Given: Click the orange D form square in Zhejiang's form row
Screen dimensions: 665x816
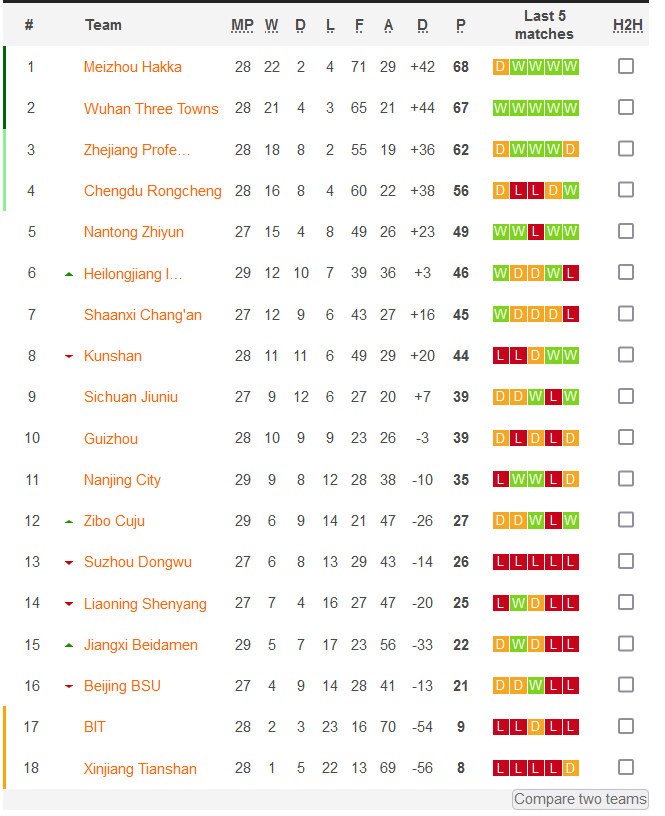Looking at the screenshot, I should (x=499, y=149).
